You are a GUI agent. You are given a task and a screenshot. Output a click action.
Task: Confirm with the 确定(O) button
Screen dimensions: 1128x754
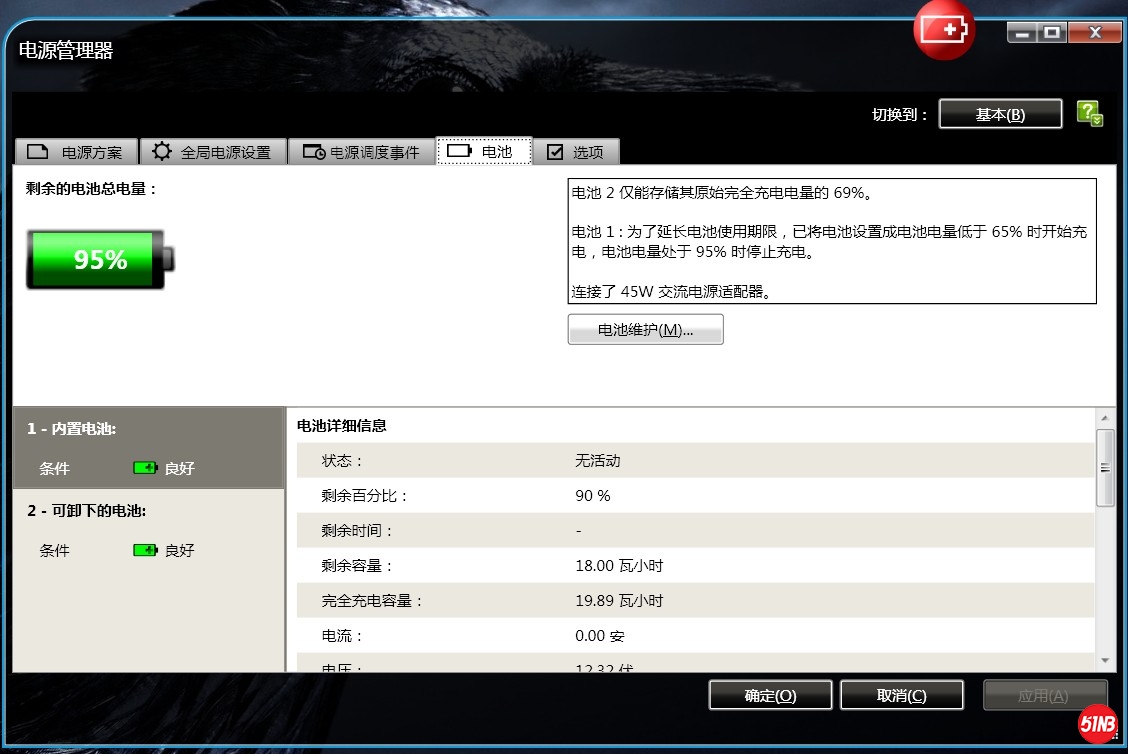click(x=770, y=696)
